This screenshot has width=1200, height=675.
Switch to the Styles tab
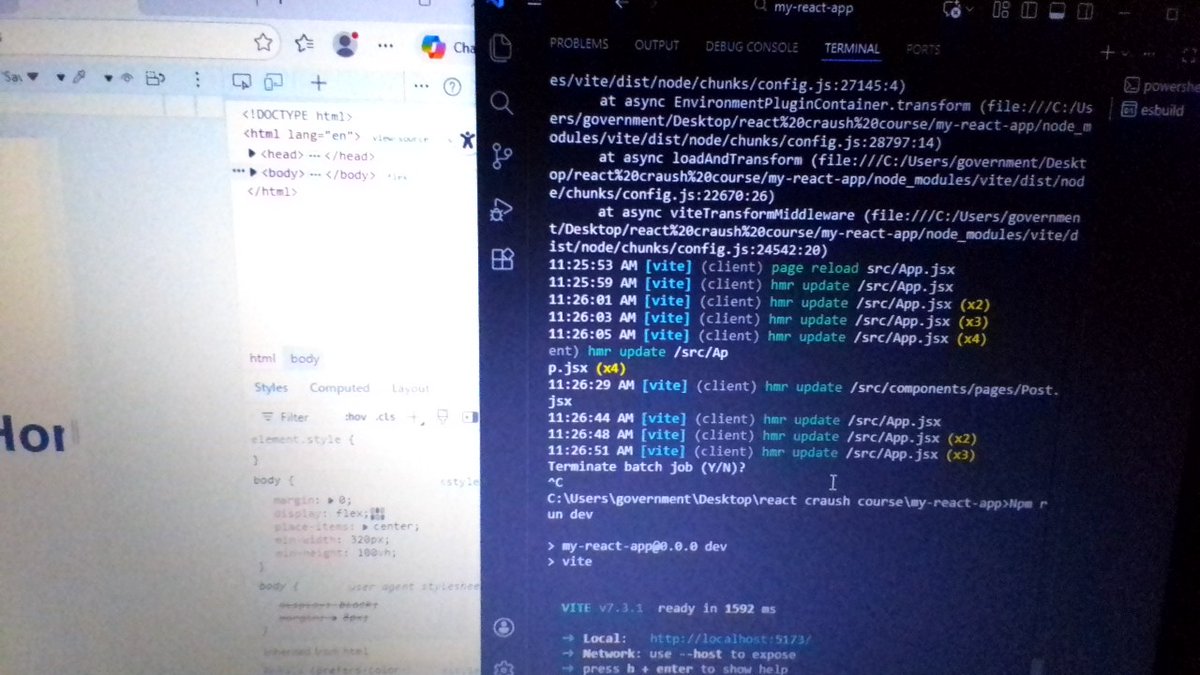270,387
